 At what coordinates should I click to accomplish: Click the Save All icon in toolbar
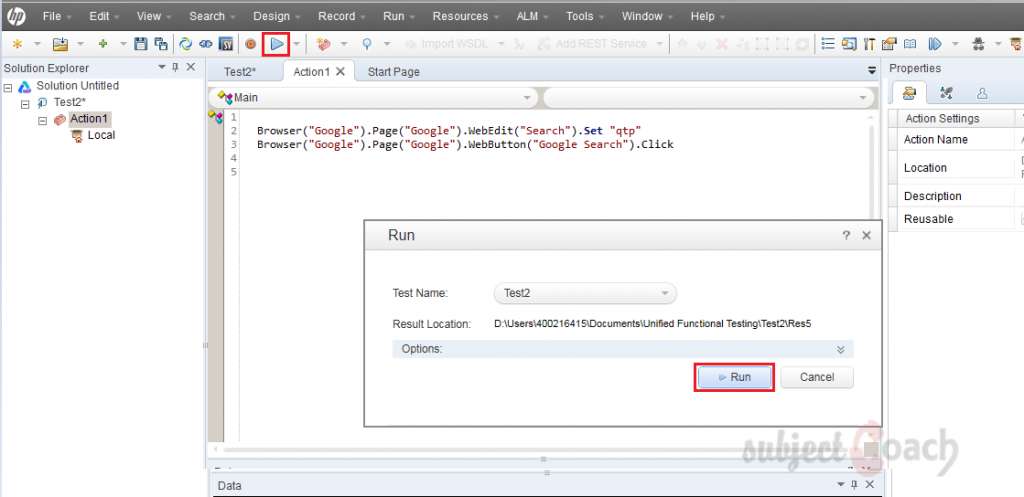(160, 44)
